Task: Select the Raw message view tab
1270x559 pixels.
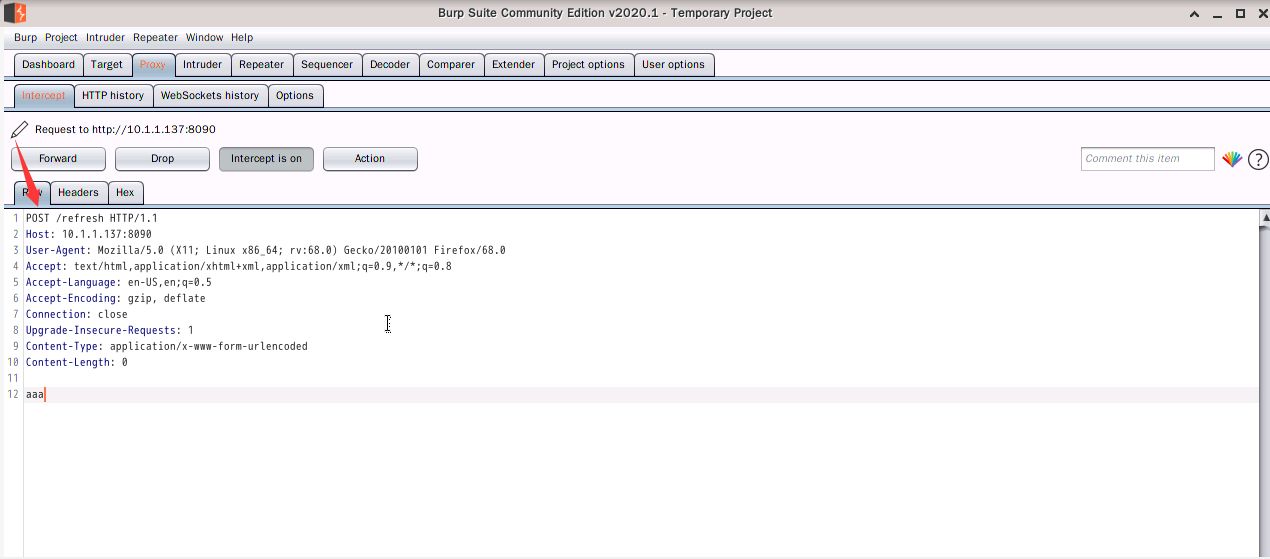Action: pos(32,193)
